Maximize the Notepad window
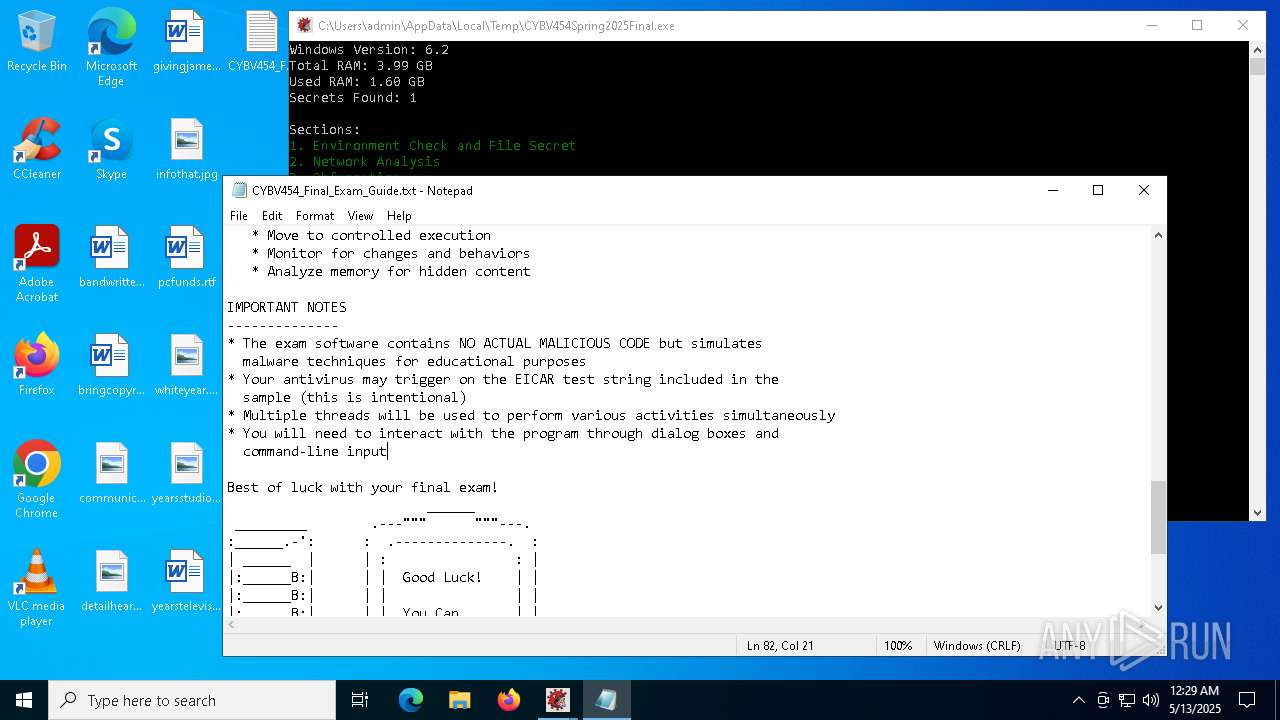 point(1097,190)
